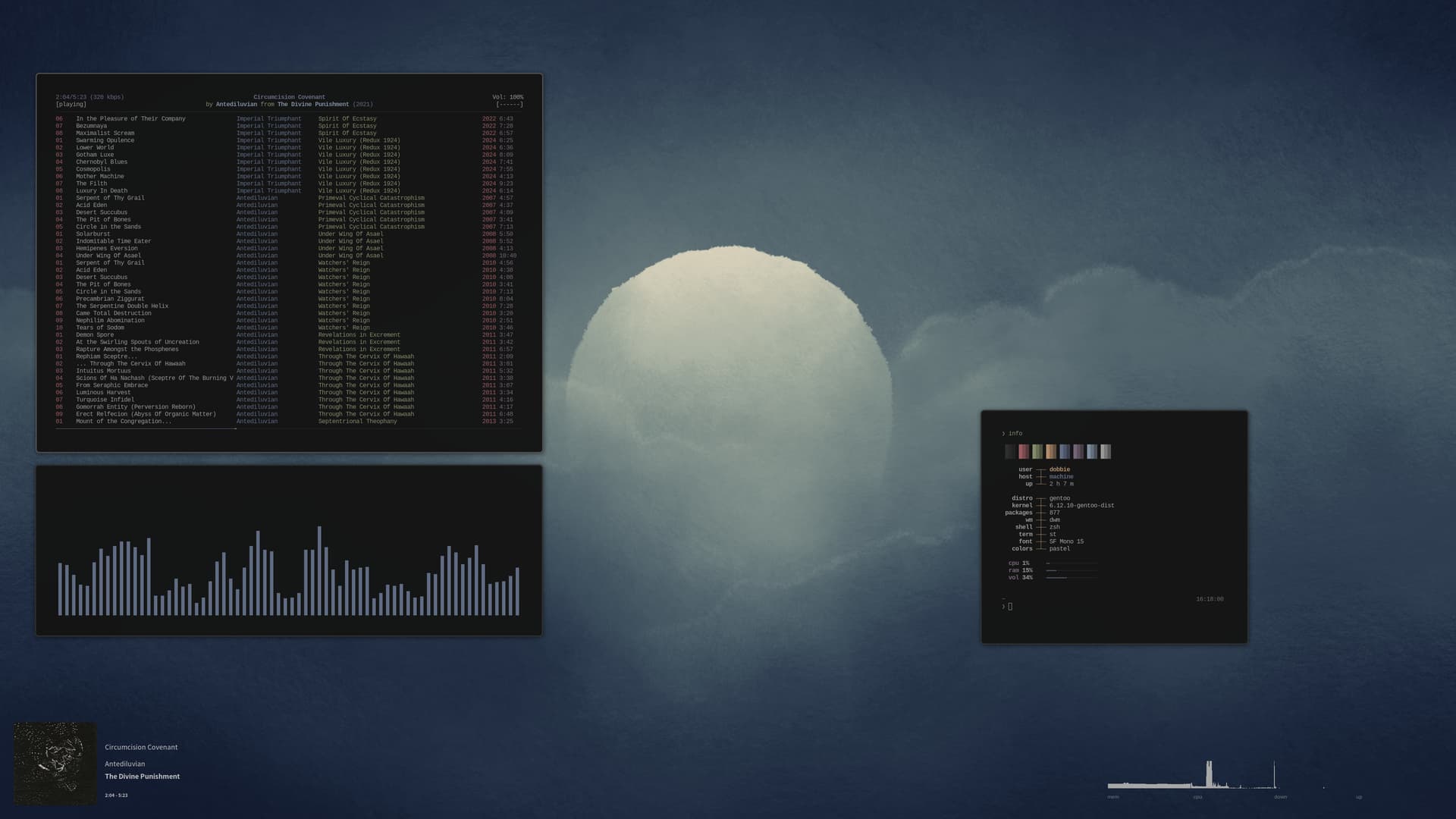This screenshot has height=819, width=1456.
Task: Select 'Luminous Harvest' in the playlist
Action: [x=103, y=393]
